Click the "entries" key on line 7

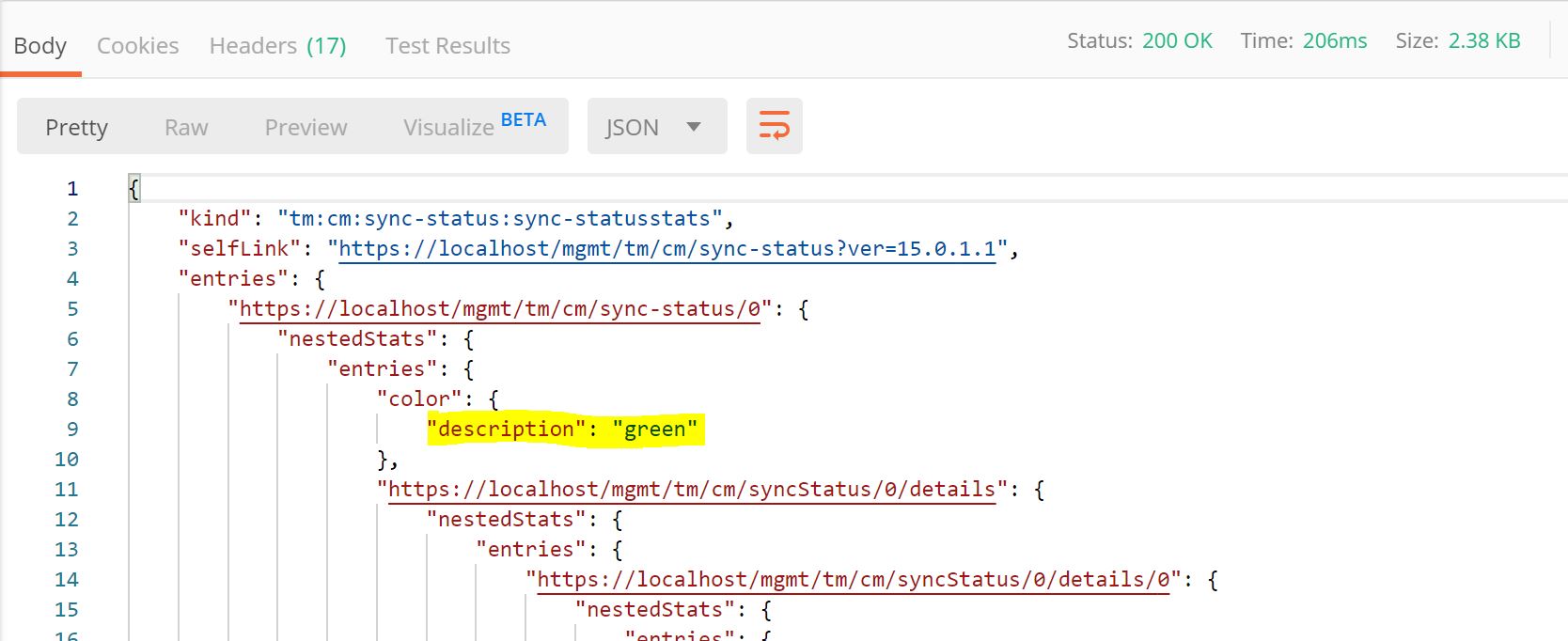[382, 368]
